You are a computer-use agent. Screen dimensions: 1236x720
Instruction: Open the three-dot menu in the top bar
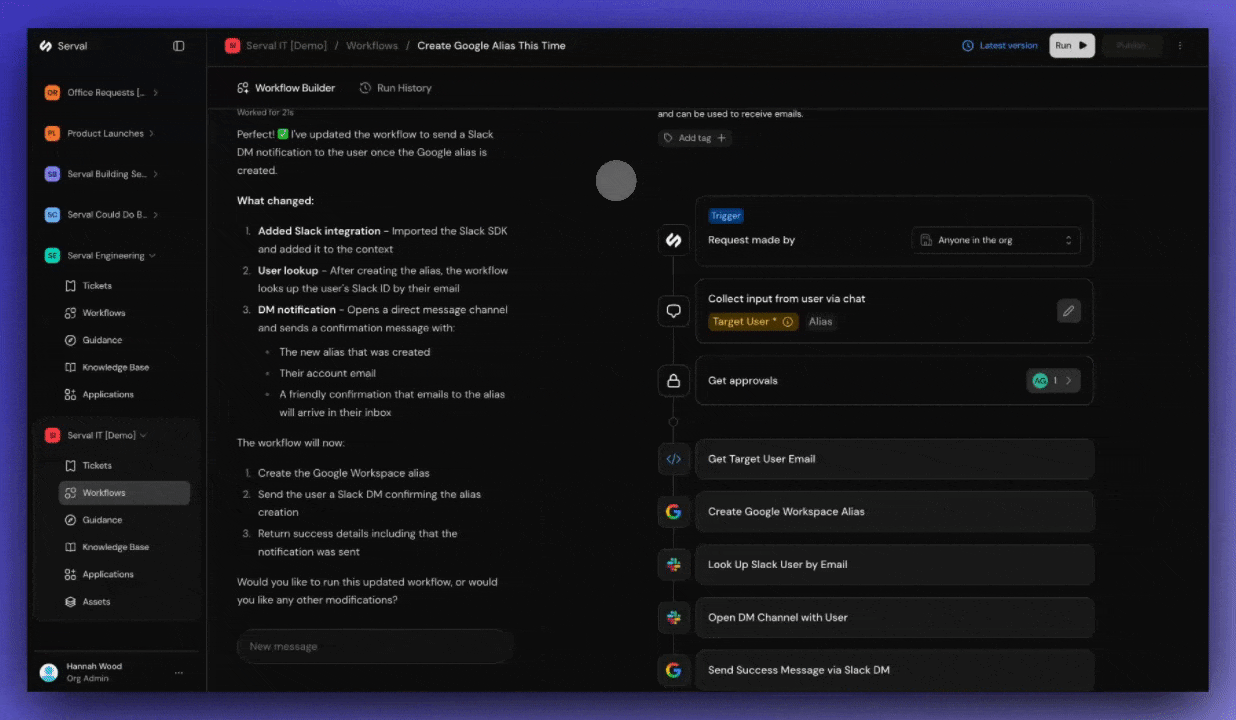pyautogui.click(x=1181, y=45)
